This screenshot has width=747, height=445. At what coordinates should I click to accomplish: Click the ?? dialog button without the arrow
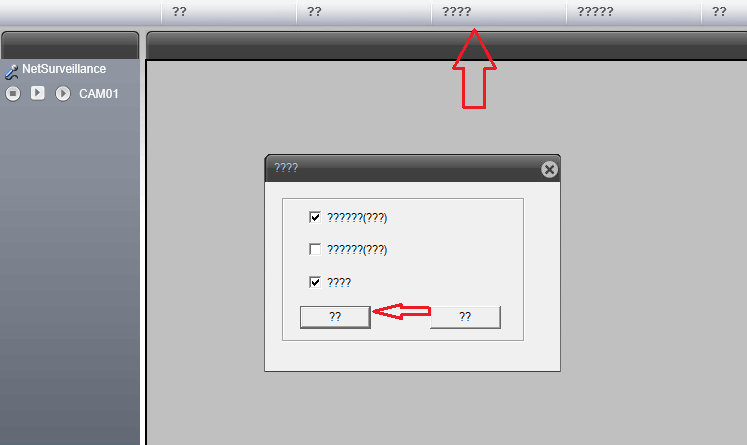(465, 317)
